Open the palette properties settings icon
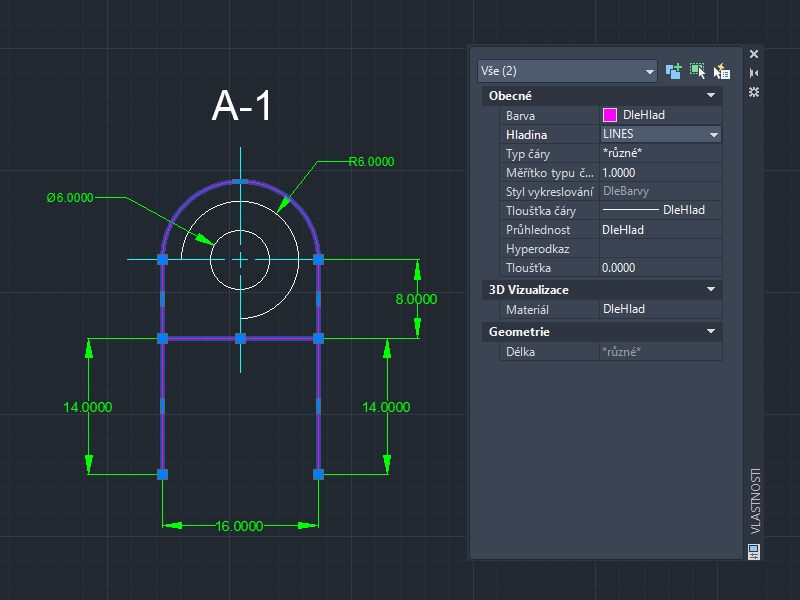Image resolution: width=800 pixels, height=600 pixels. coord(754,91)
